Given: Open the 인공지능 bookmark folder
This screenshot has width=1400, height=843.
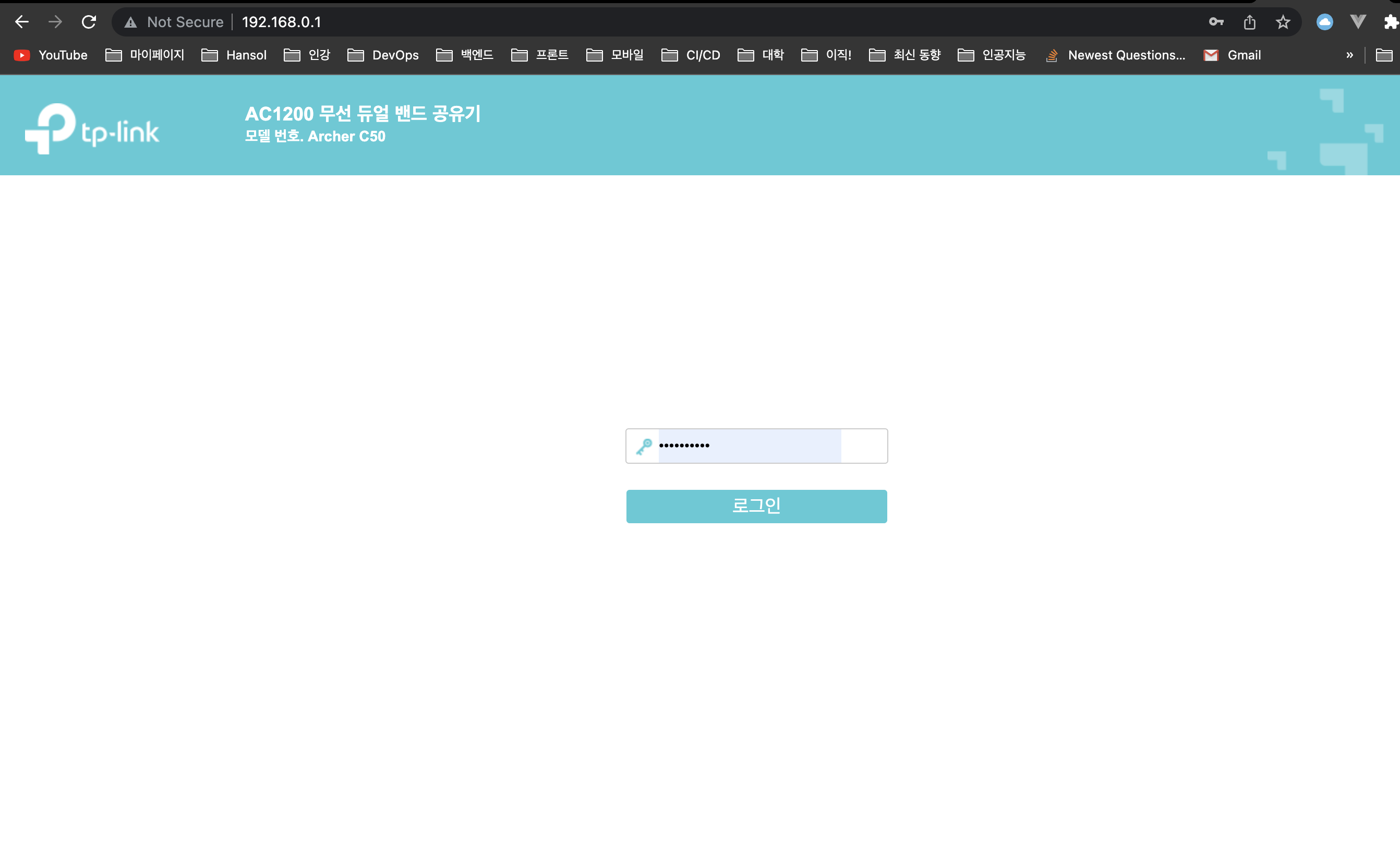Looking at the screenshot, I should (992, 55).
